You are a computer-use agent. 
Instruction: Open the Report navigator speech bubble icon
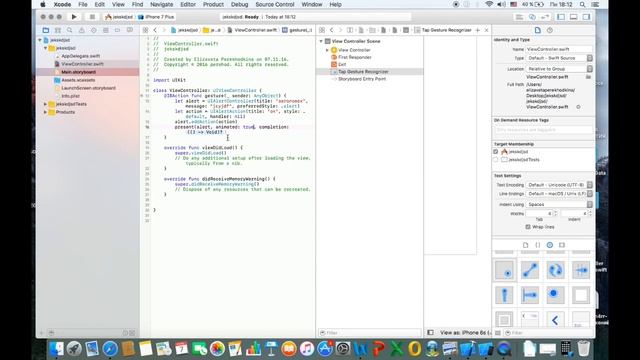(130, 30)
